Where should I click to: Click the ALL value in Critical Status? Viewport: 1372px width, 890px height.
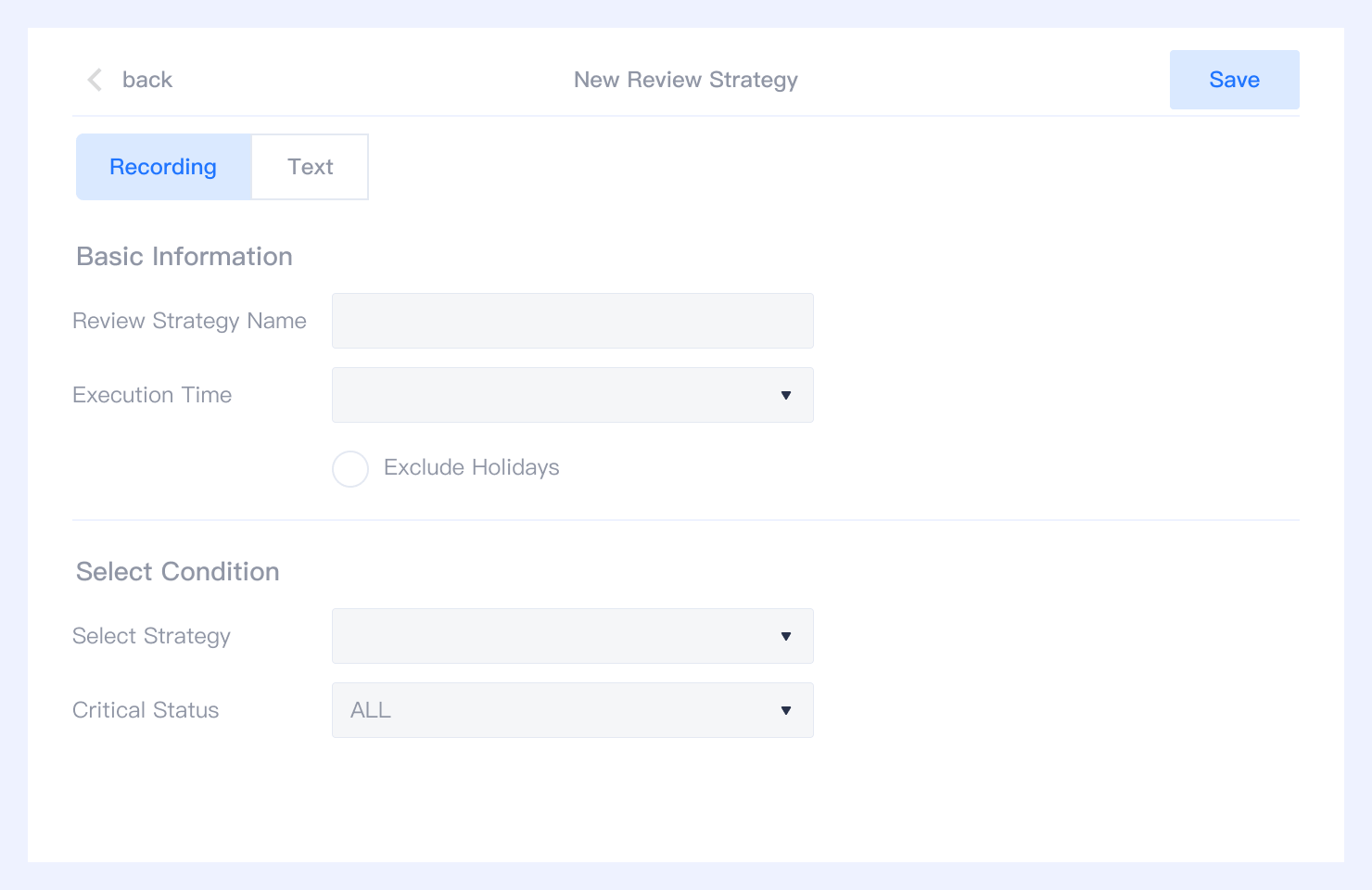(370, 710)
